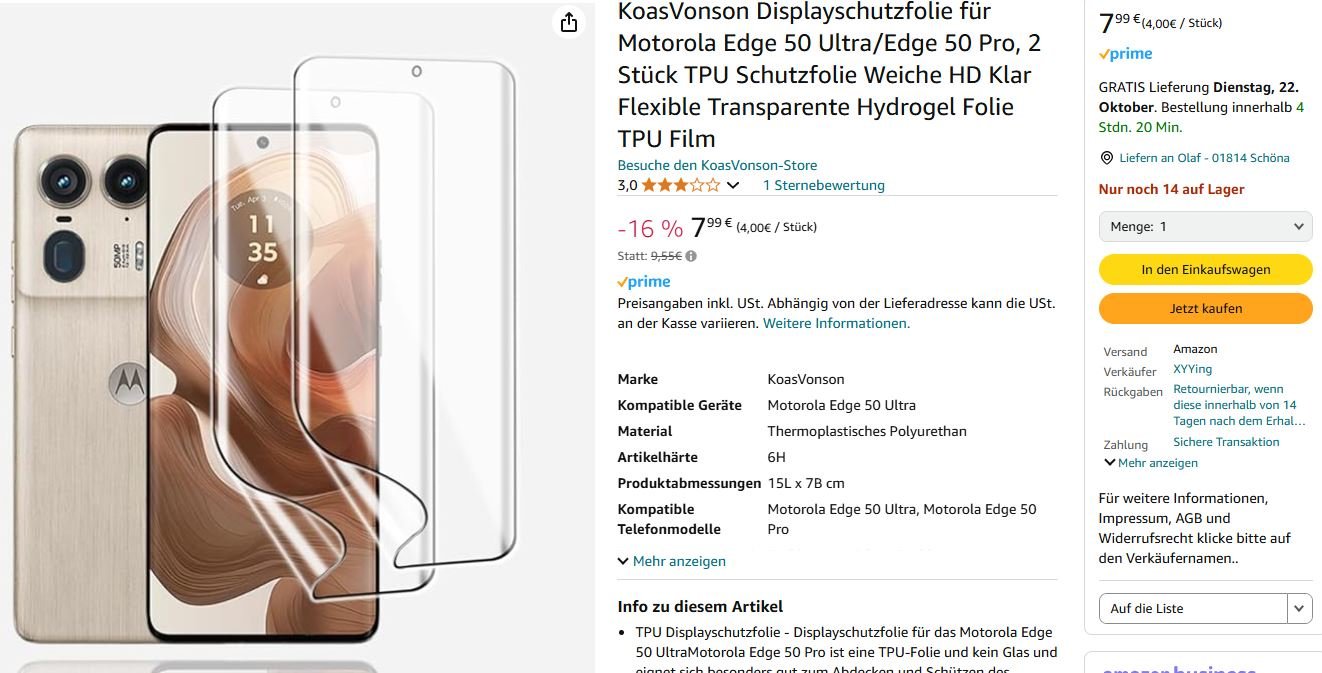Expand Mehr anzeigen in seller details
This screenshot has width=1322, height=673.
coord(1151,463)
